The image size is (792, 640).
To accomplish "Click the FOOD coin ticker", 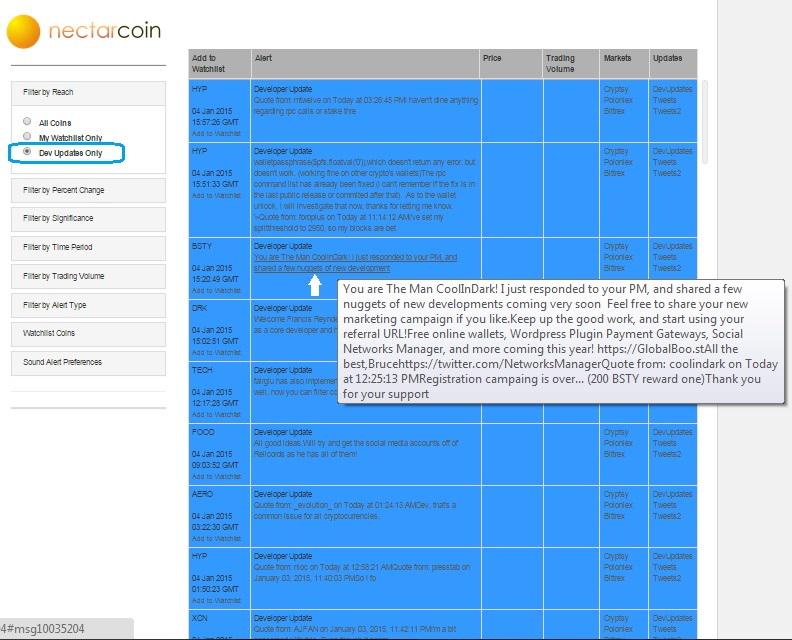I will point(203,432).
